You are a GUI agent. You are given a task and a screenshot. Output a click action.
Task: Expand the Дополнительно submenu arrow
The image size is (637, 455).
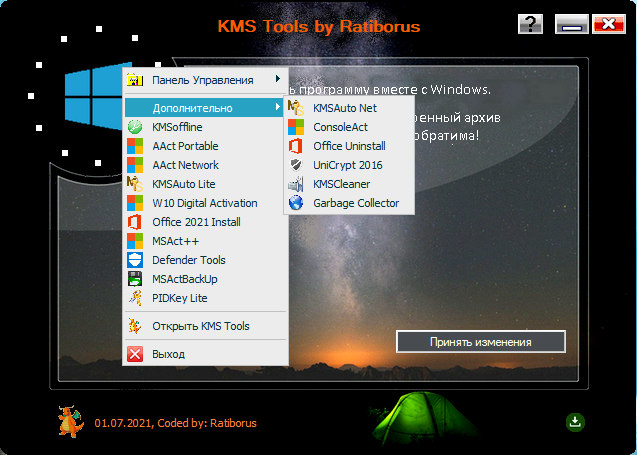click(277, 108)
